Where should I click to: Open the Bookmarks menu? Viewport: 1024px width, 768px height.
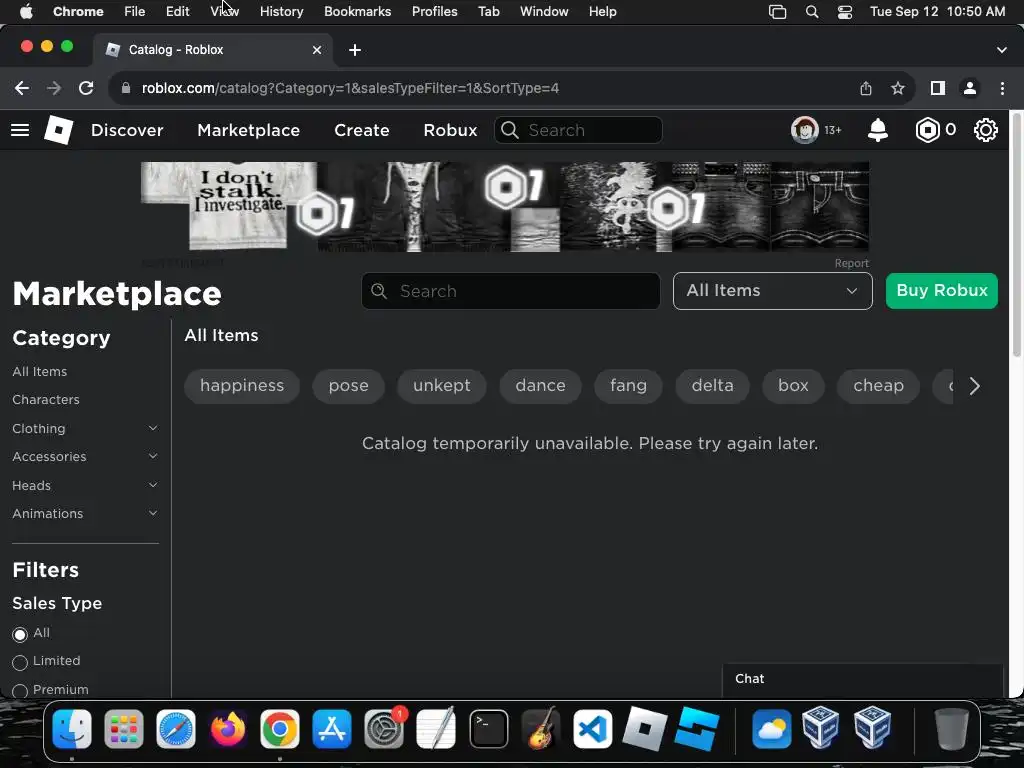point(357,12)
